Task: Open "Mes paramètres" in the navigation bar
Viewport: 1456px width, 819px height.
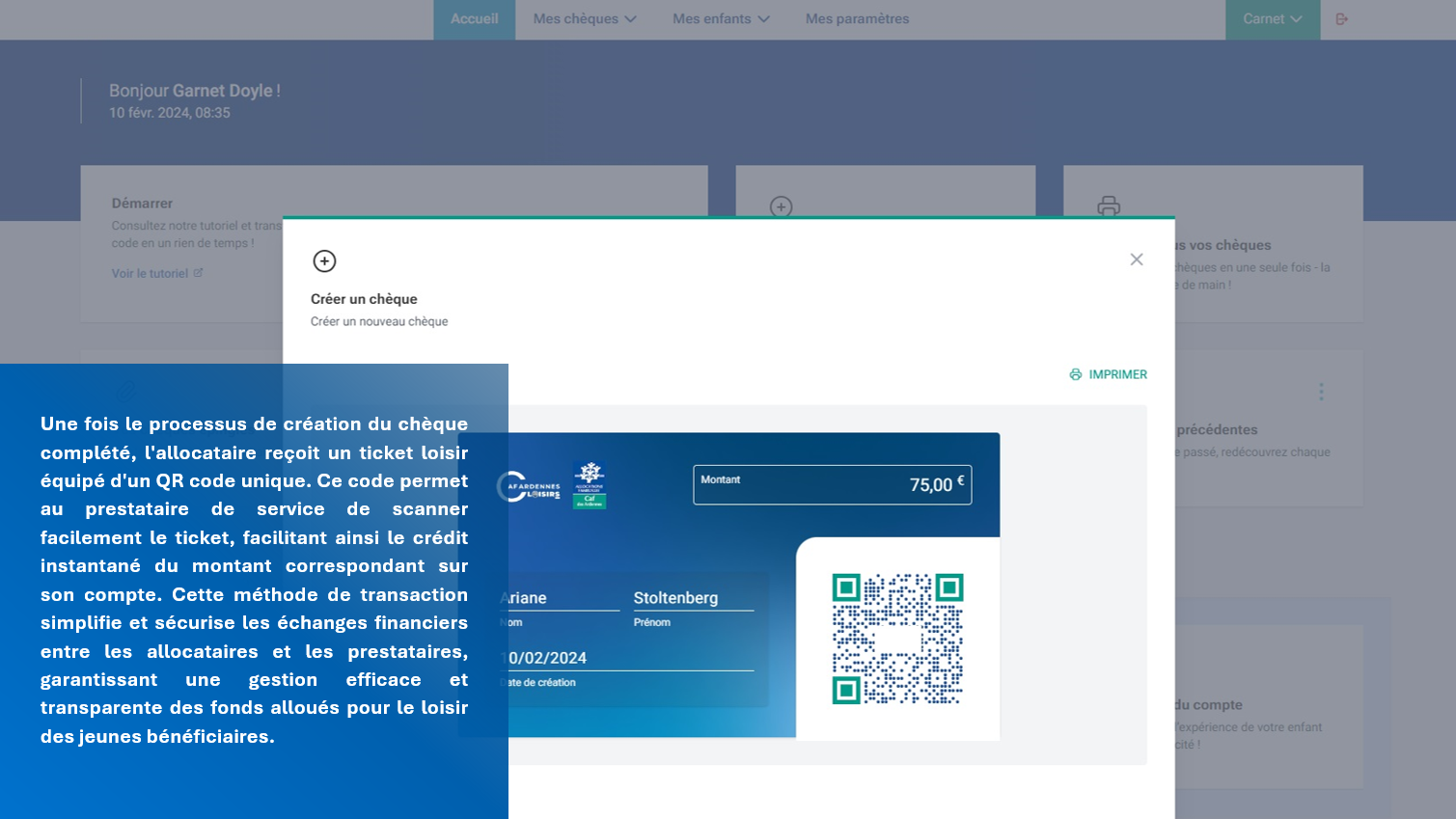Action: pos(857,19)
